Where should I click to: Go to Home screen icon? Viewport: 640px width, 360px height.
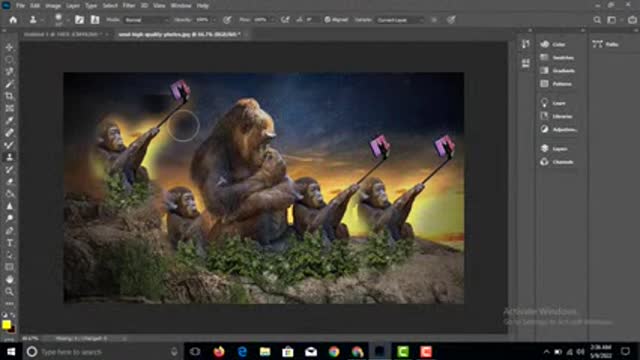click(13, 20)
